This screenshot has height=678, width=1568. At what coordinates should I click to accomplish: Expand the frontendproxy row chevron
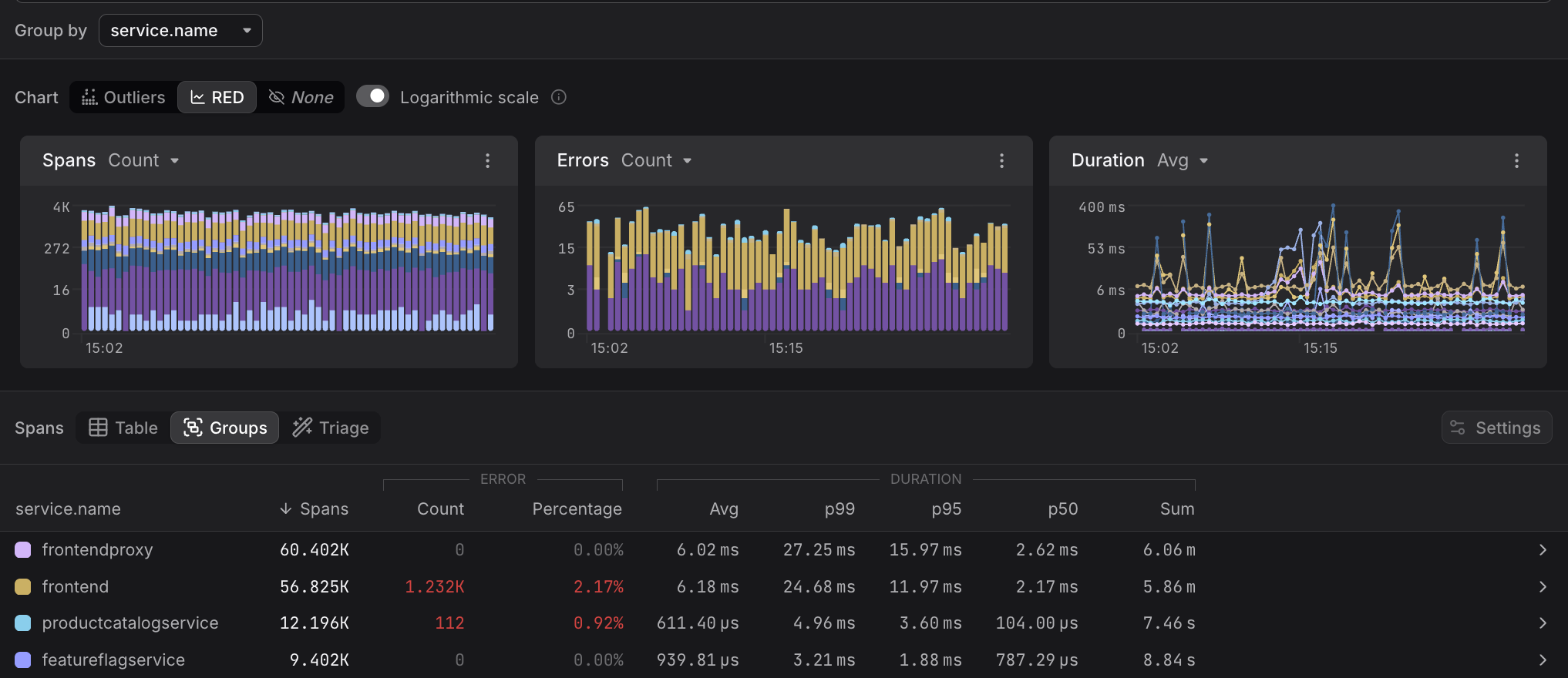(x=1542, y=550)
